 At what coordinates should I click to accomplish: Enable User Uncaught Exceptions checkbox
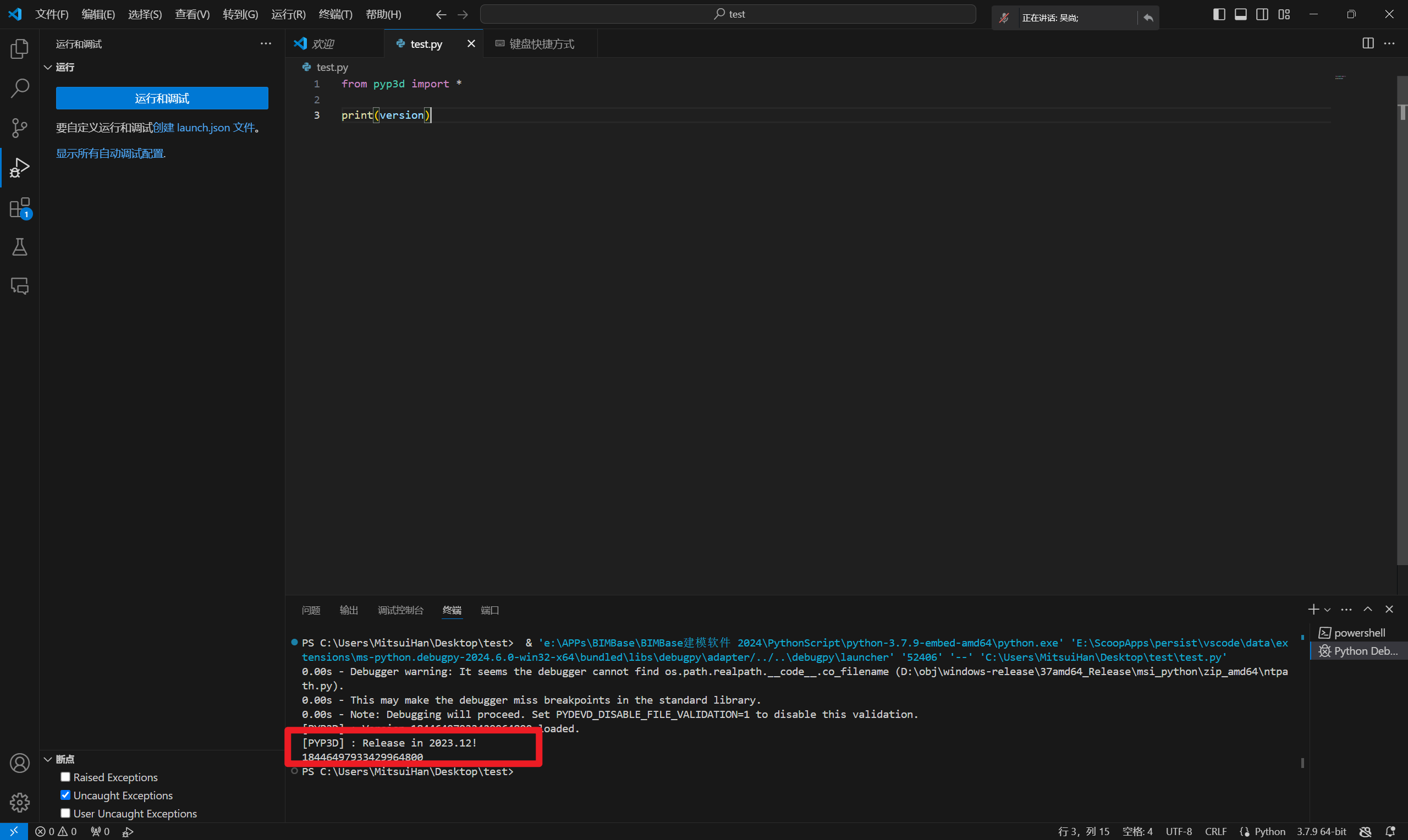65,814
